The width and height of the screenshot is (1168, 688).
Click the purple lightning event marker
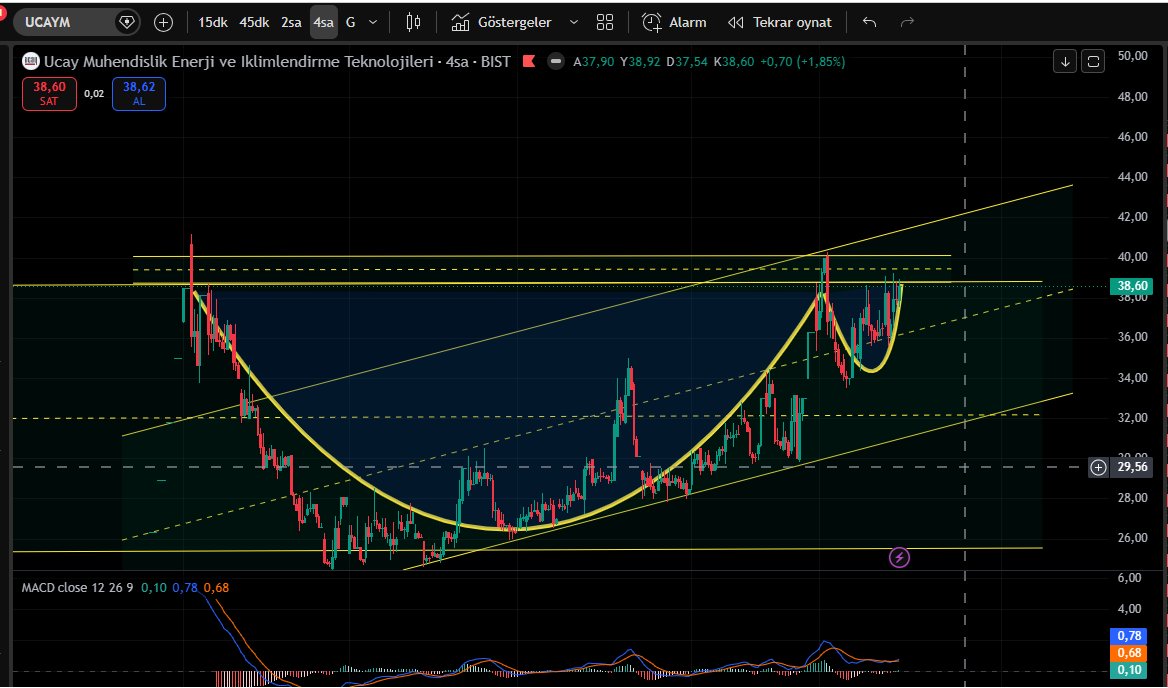899,557
